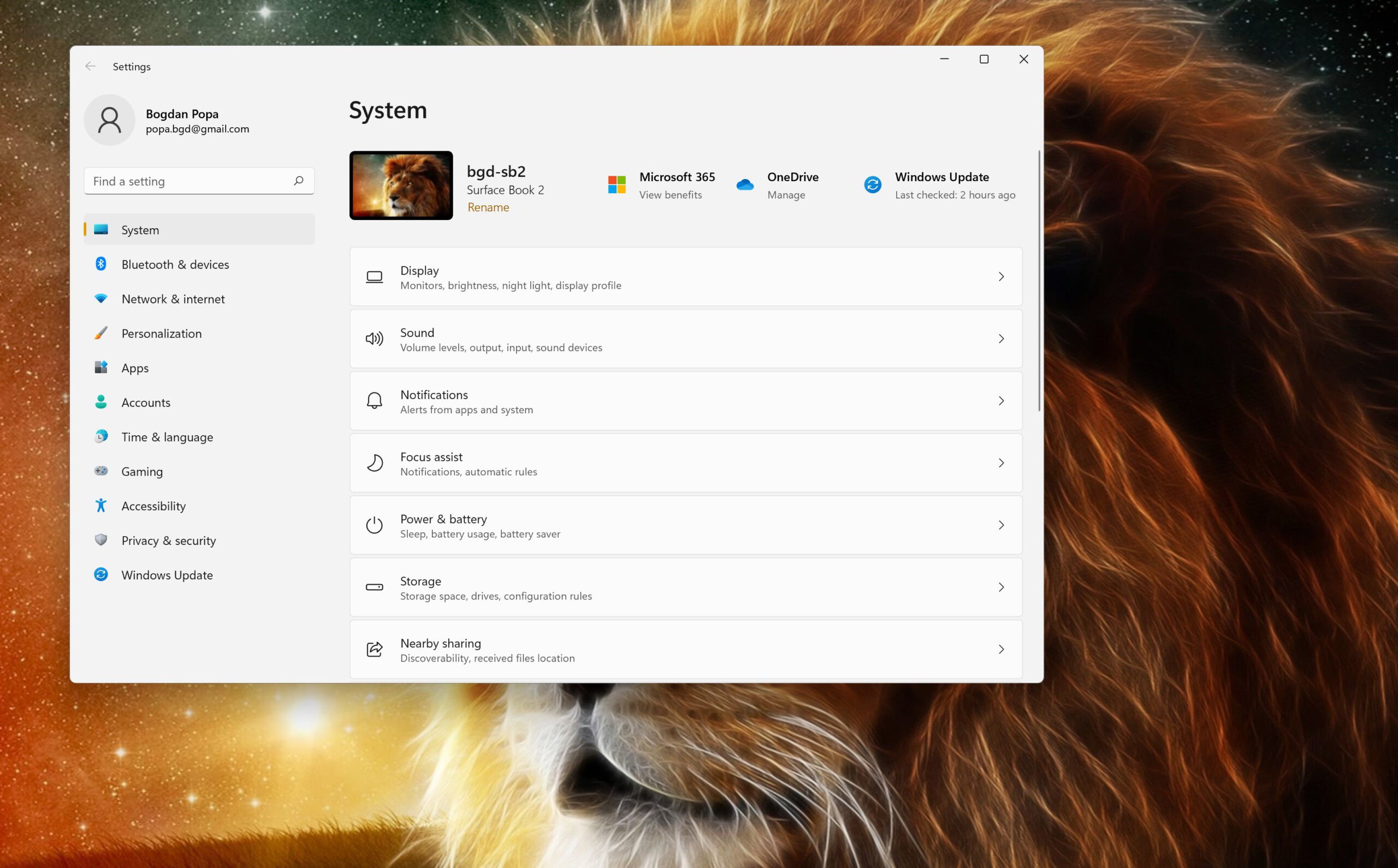
Task: Click the Display laptop icon
Action: (374, 277)
